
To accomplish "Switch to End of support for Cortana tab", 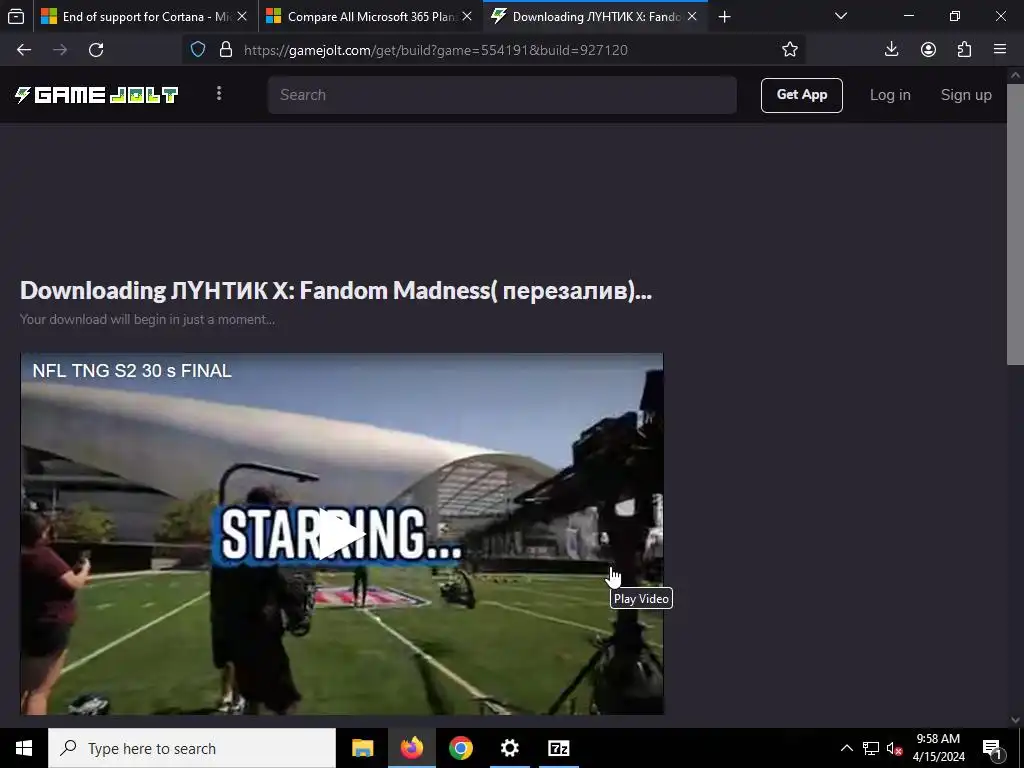I will pos(144,16).
